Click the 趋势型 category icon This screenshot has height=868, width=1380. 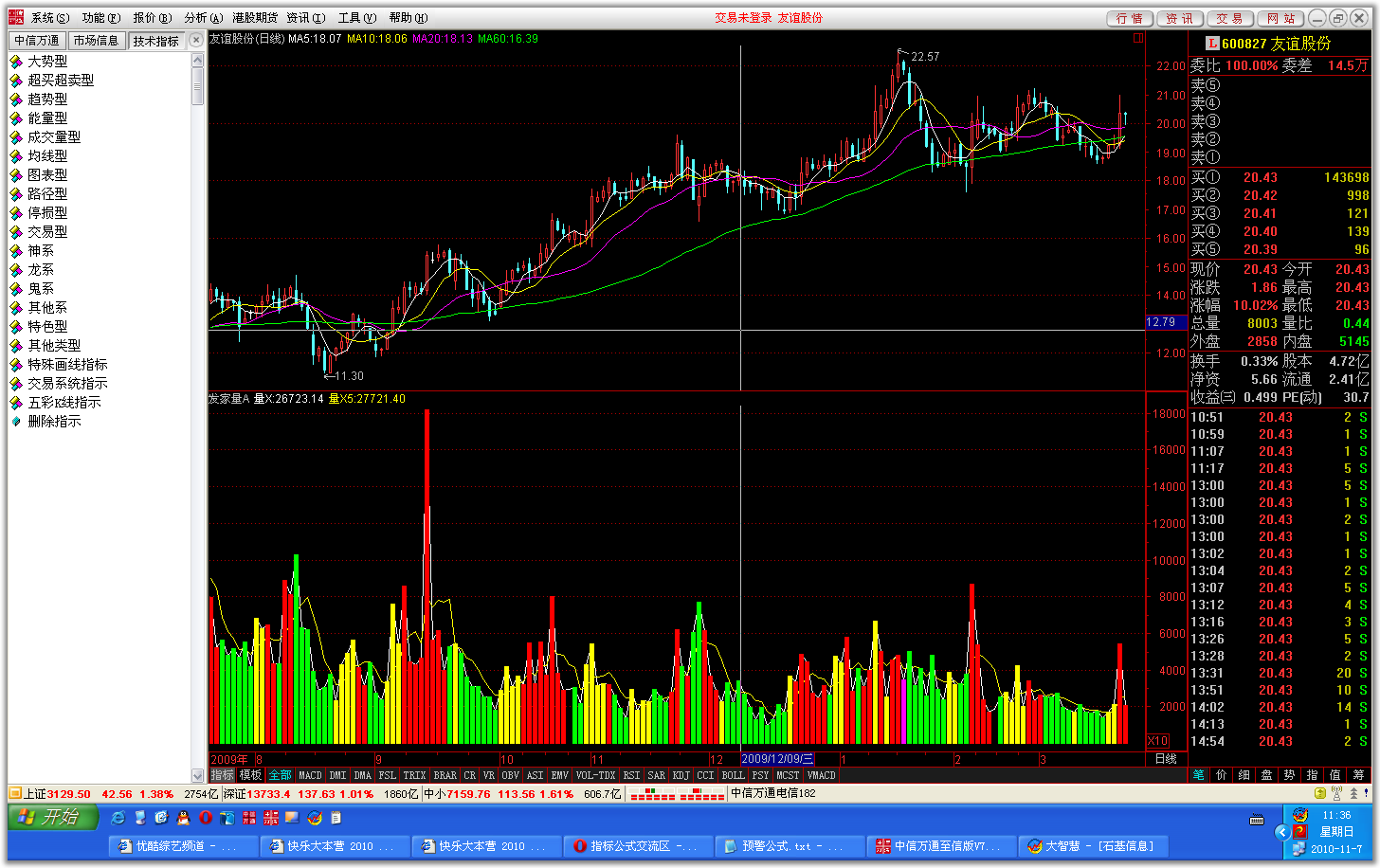(x=16, y=99)
